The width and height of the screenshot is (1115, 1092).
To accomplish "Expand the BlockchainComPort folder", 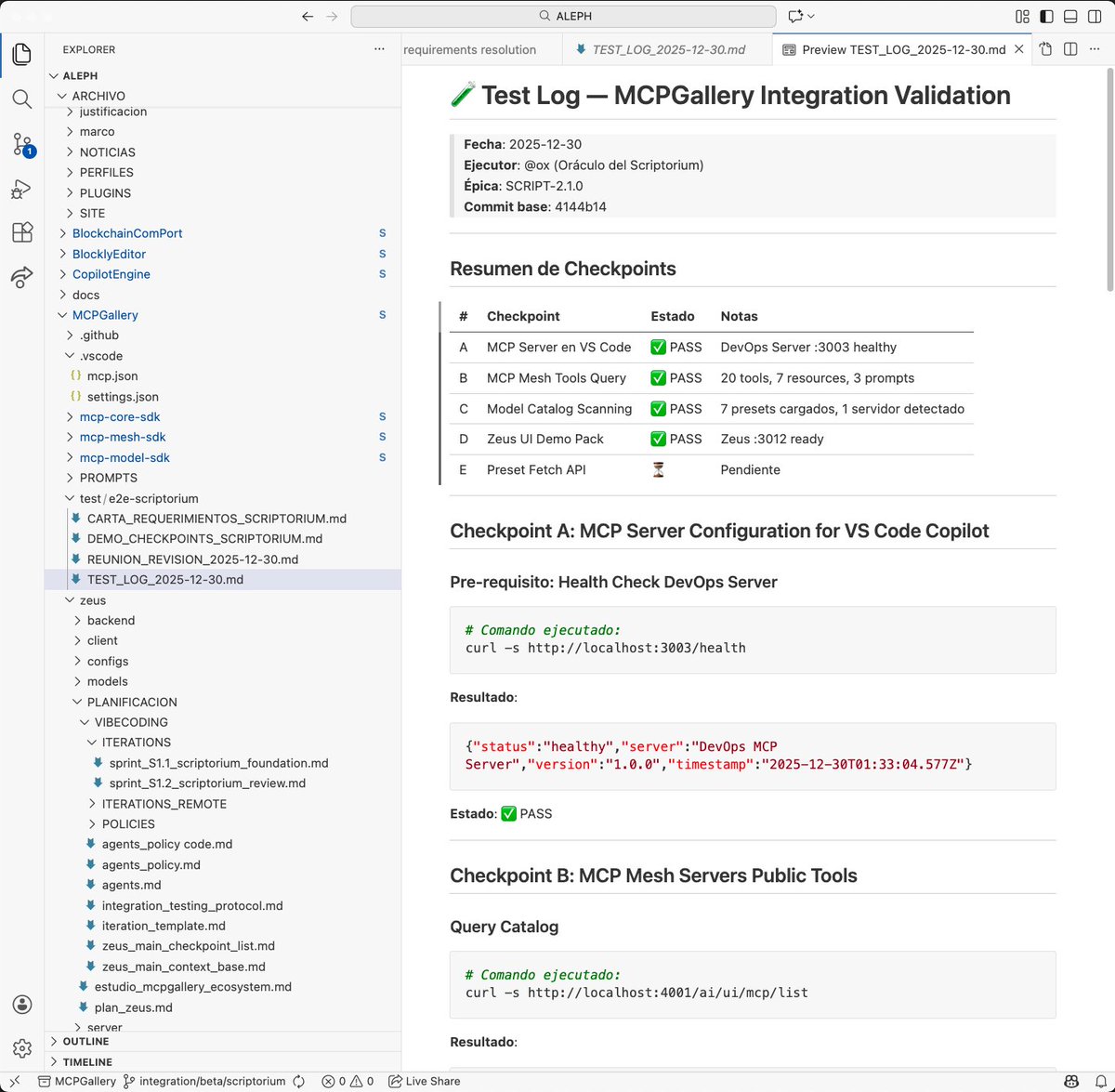I will click(x=223, y=233).
